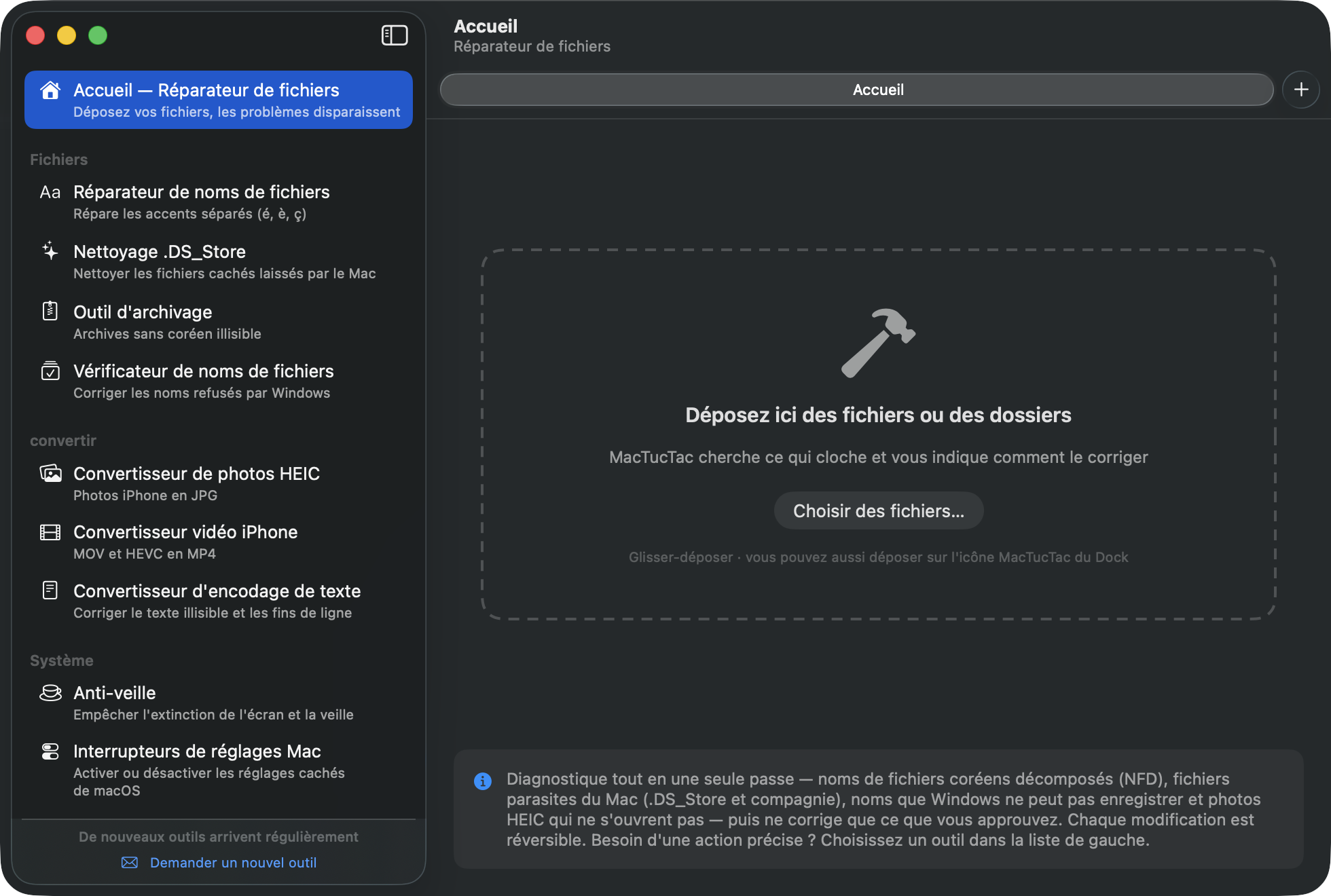Click the green full-screen window button
The height and width of the screenshot is (896, 1331).
(98, 35)
